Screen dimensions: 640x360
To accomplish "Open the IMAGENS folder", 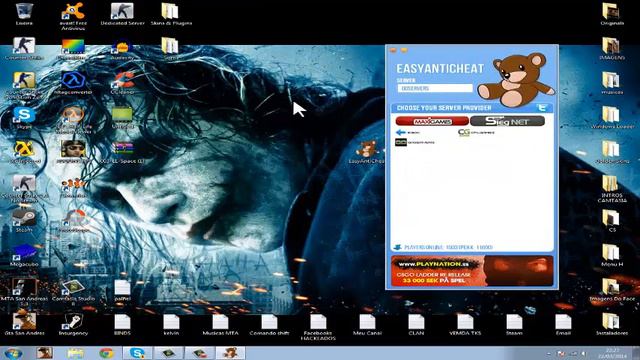I will click(x=611, y=48).
